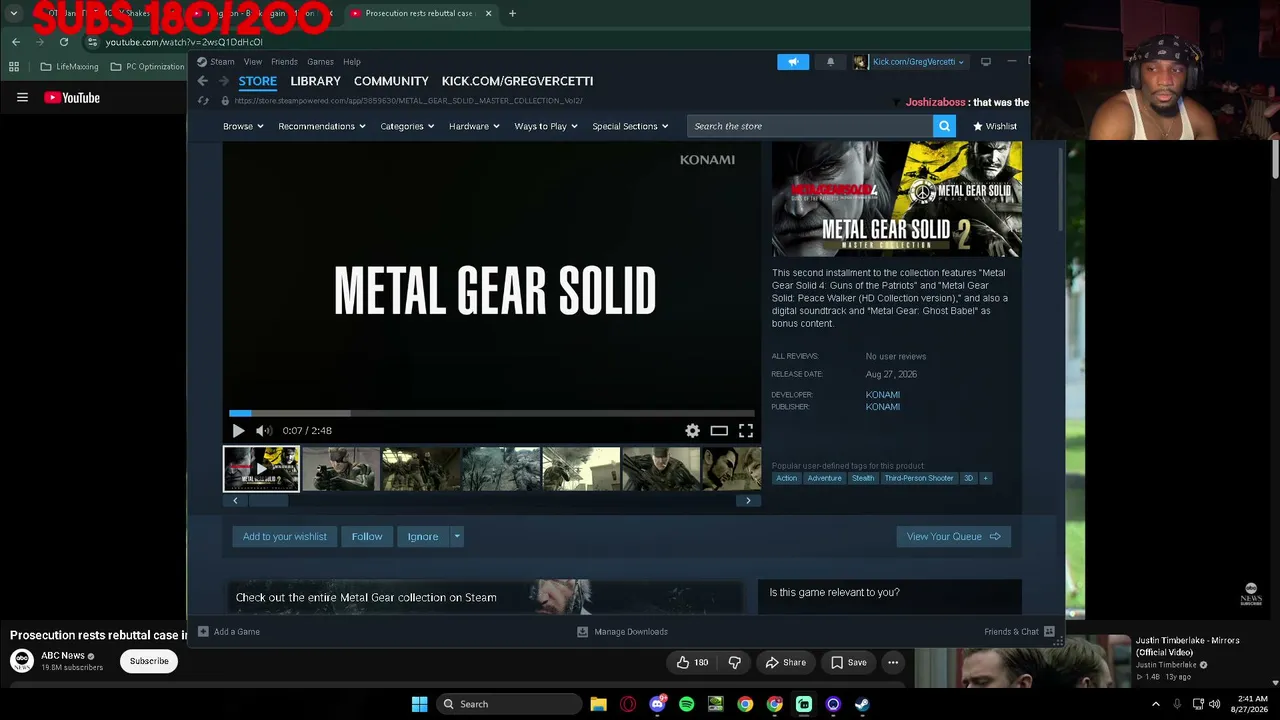Open the KICK.COM/GREGVERCETTI profile tab
Viewport: 1280px width, 720px height.
pyautogui.click(x=517, y=81)
